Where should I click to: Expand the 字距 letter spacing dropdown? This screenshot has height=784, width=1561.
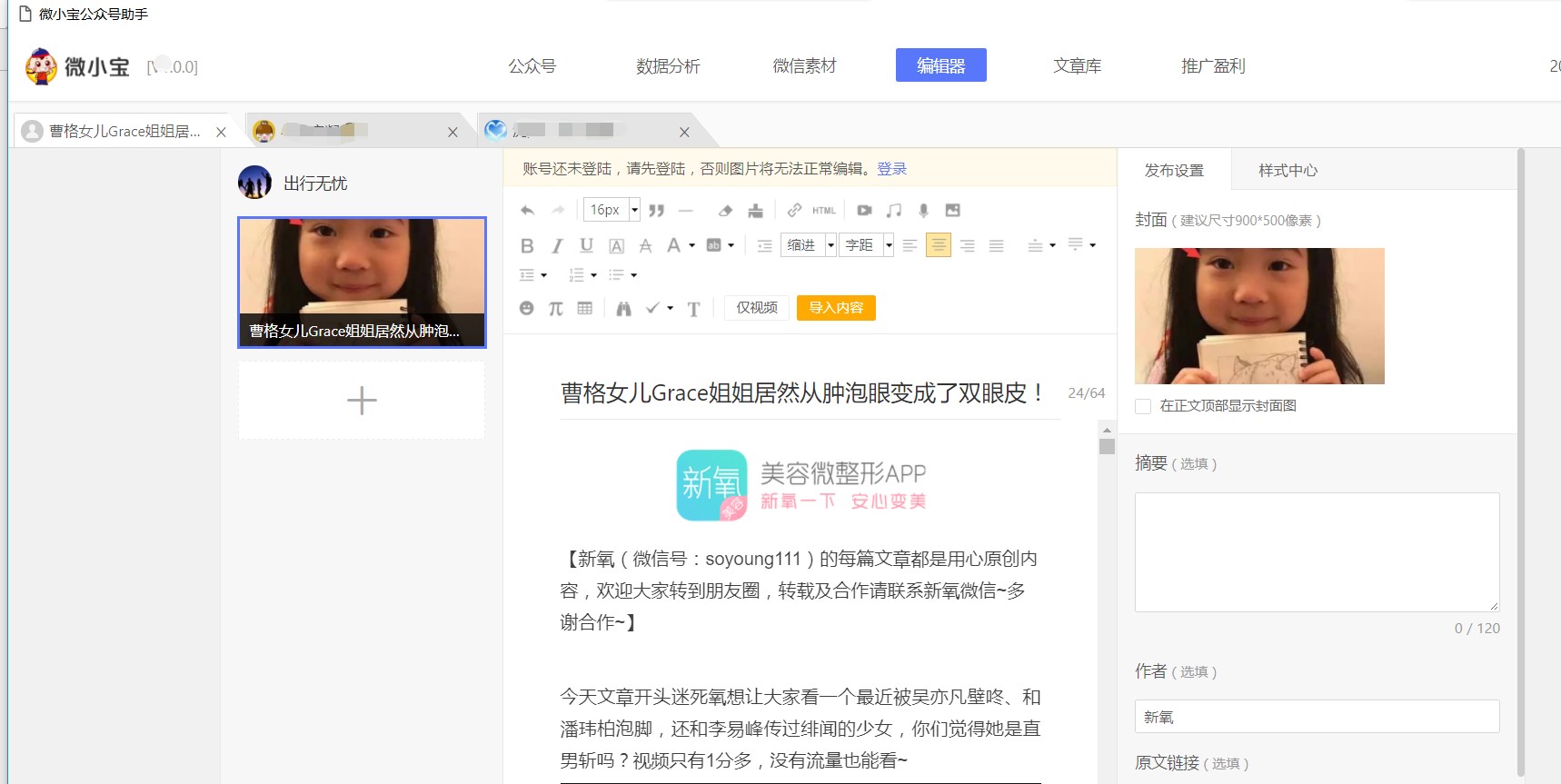point(888,245)
